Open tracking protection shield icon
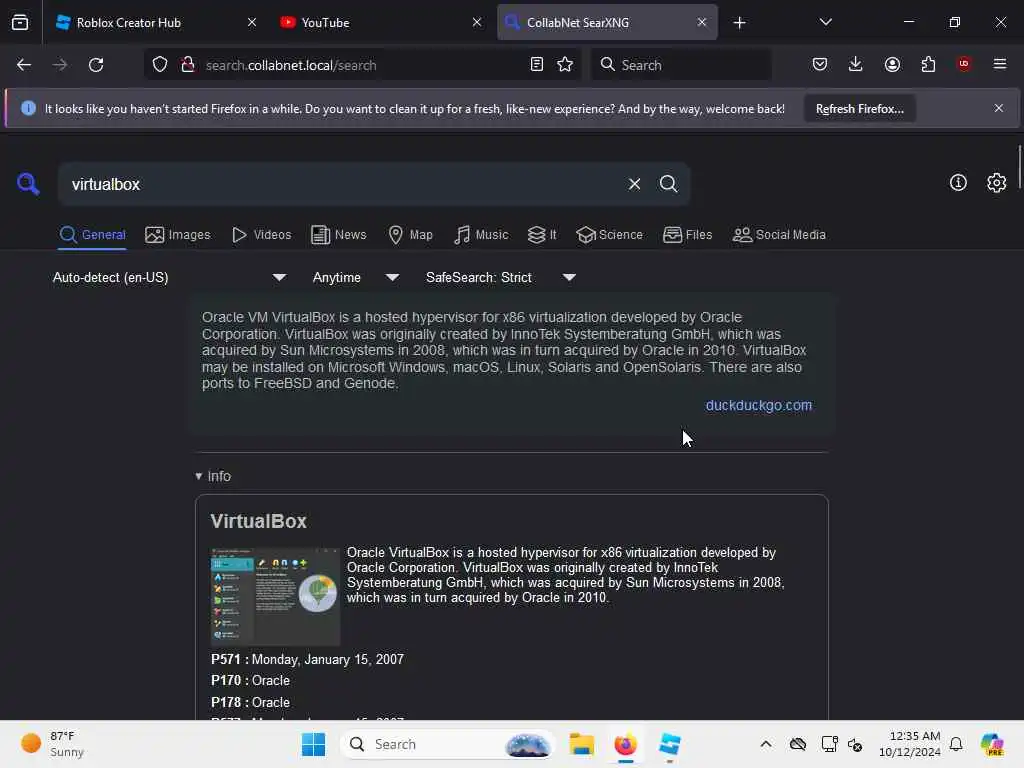The width and height of the screenshot is (1024, 768). (x=160, y=65)
